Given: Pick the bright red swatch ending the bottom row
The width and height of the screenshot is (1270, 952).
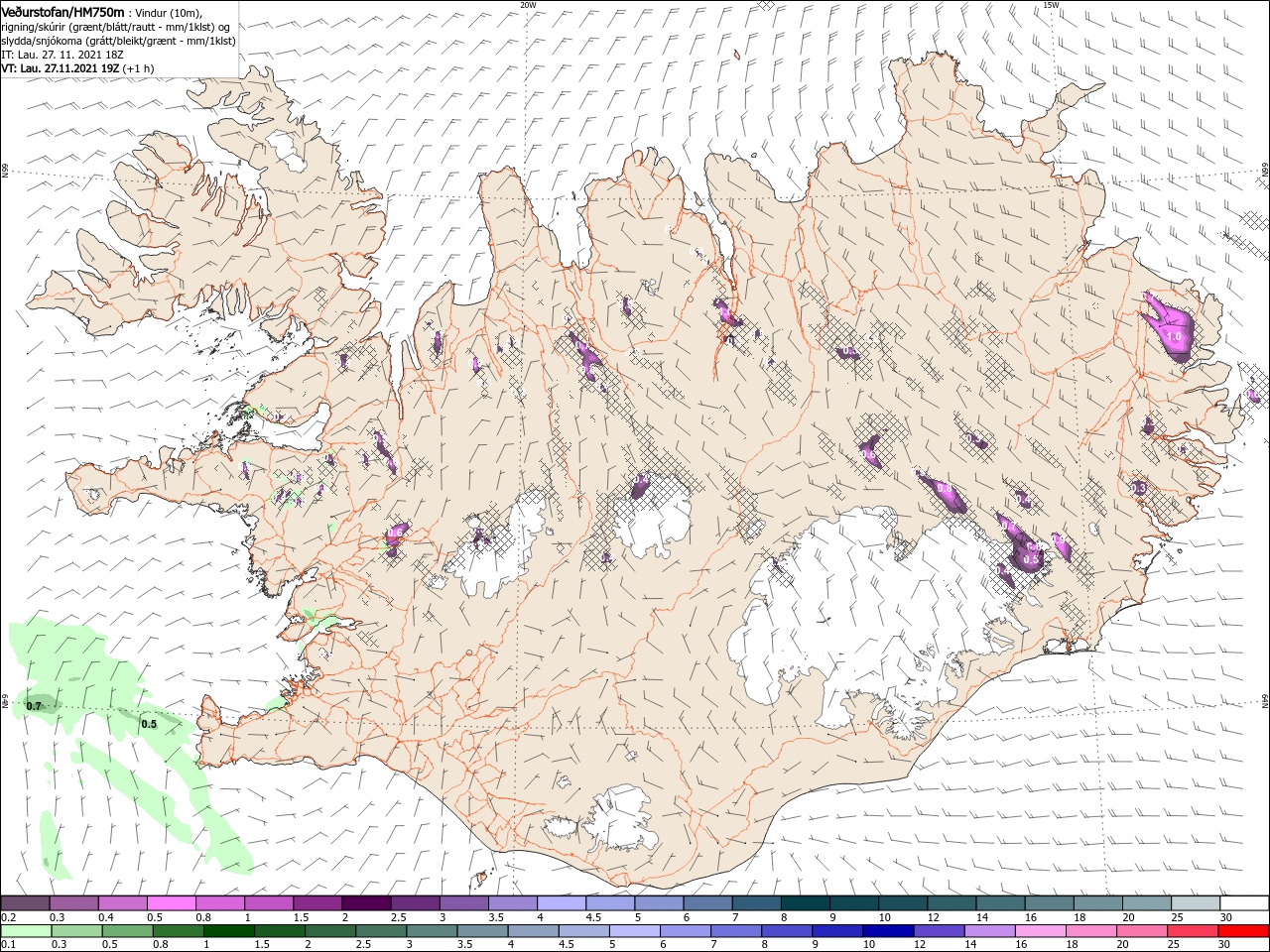Looking at the screenshot, I should pos(1245,931).
